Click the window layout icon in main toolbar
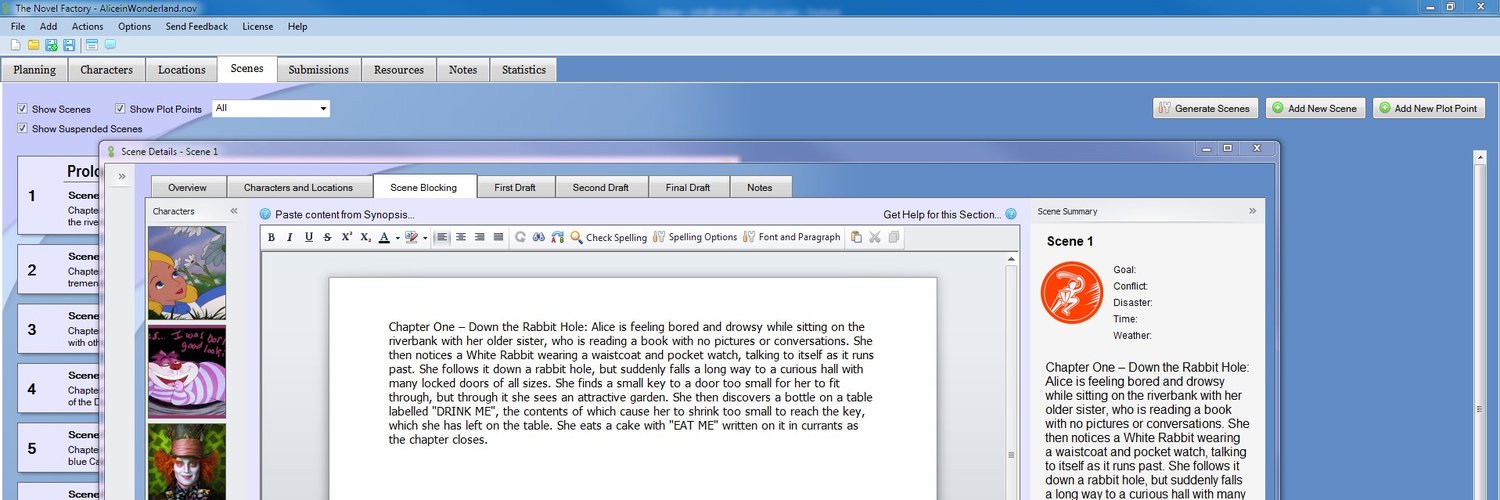 click(x=92, y=45)
